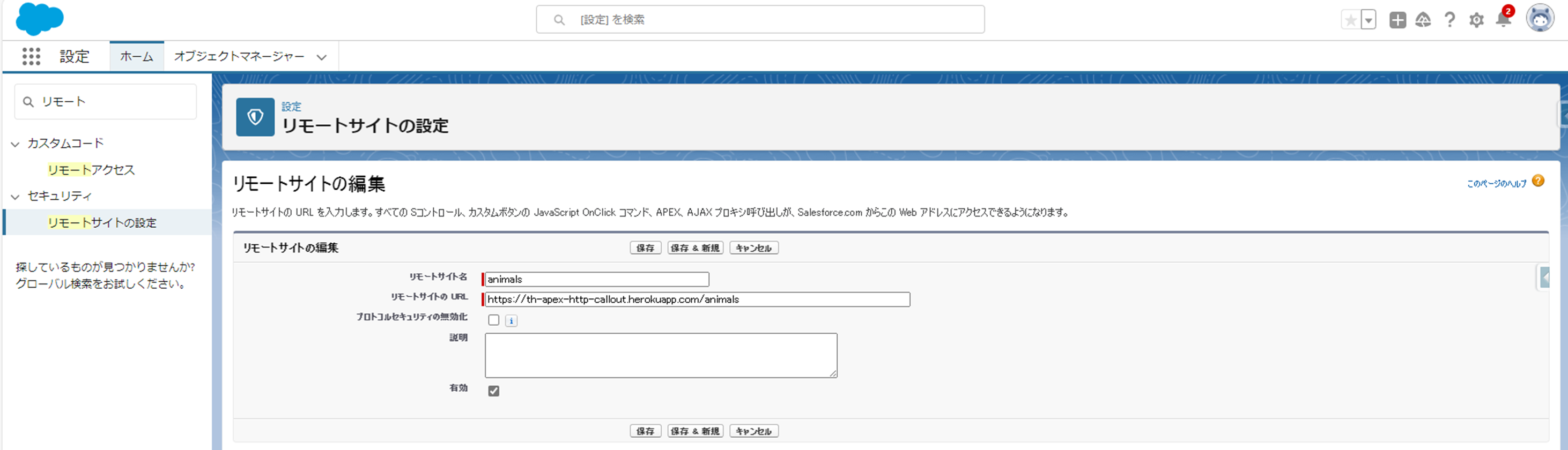Collapse the カスタムコード section
1568x450 pixels.
click(15, 144)
